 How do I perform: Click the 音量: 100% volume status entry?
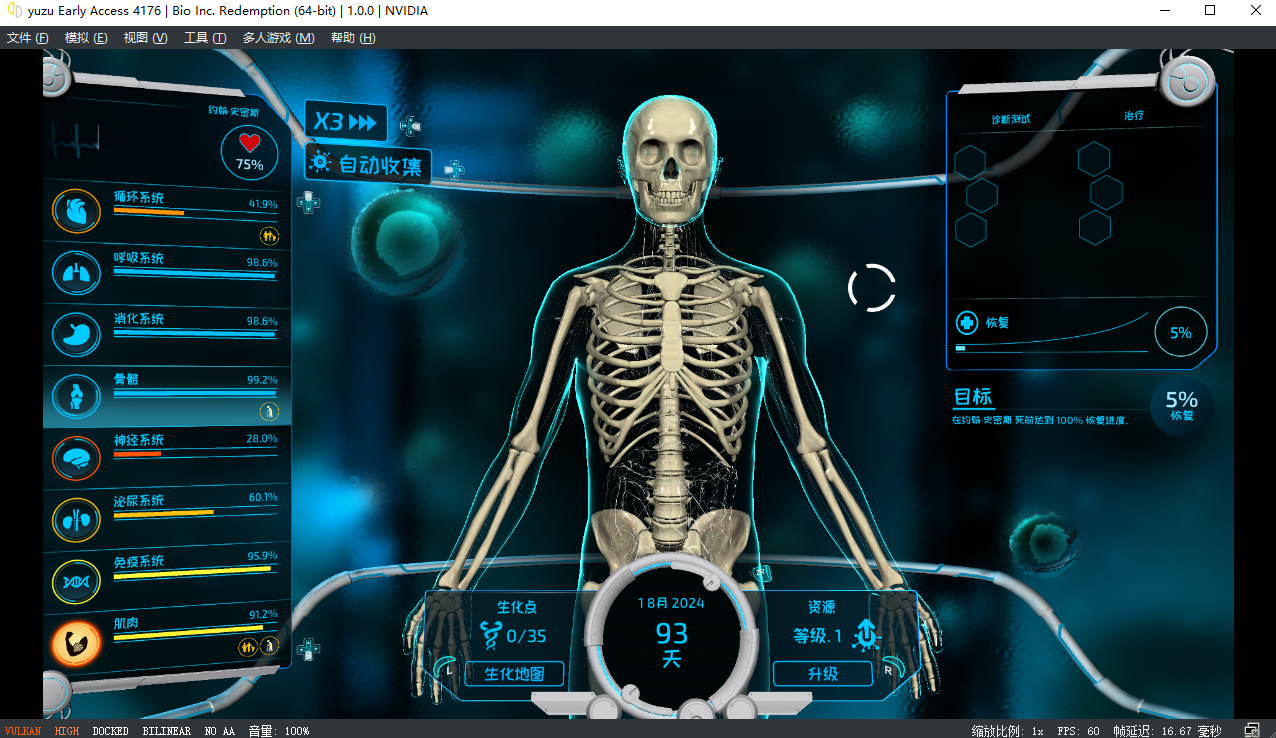[278, 731]
